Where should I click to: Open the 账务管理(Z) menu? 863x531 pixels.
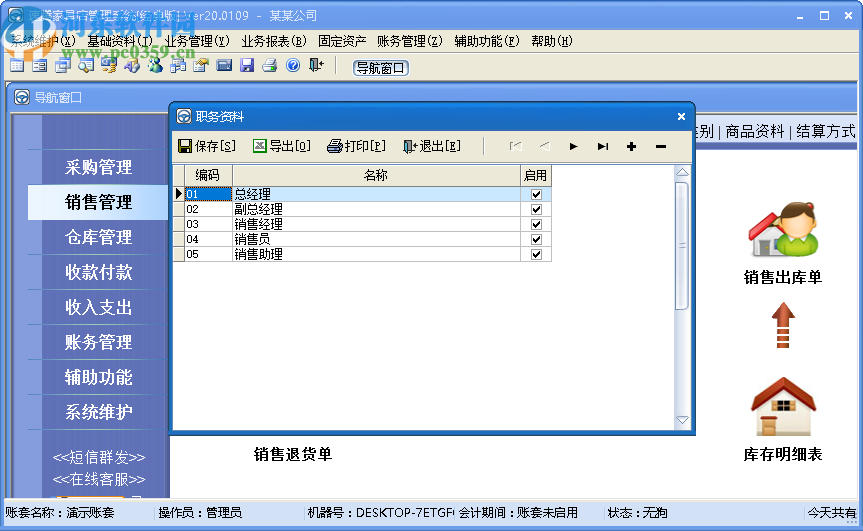click(409, 41)
